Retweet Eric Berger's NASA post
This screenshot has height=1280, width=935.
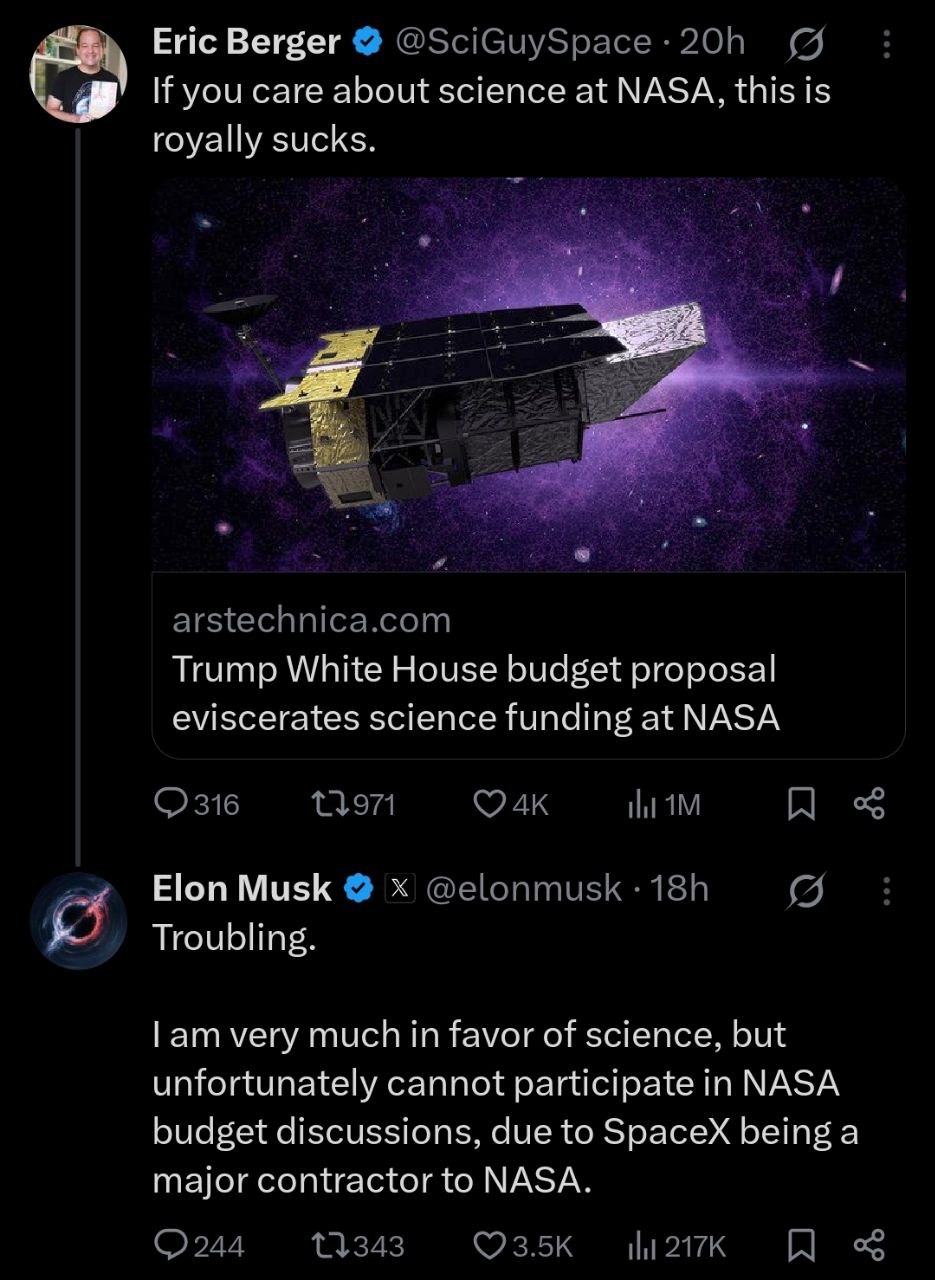click(x=326, y=804)
